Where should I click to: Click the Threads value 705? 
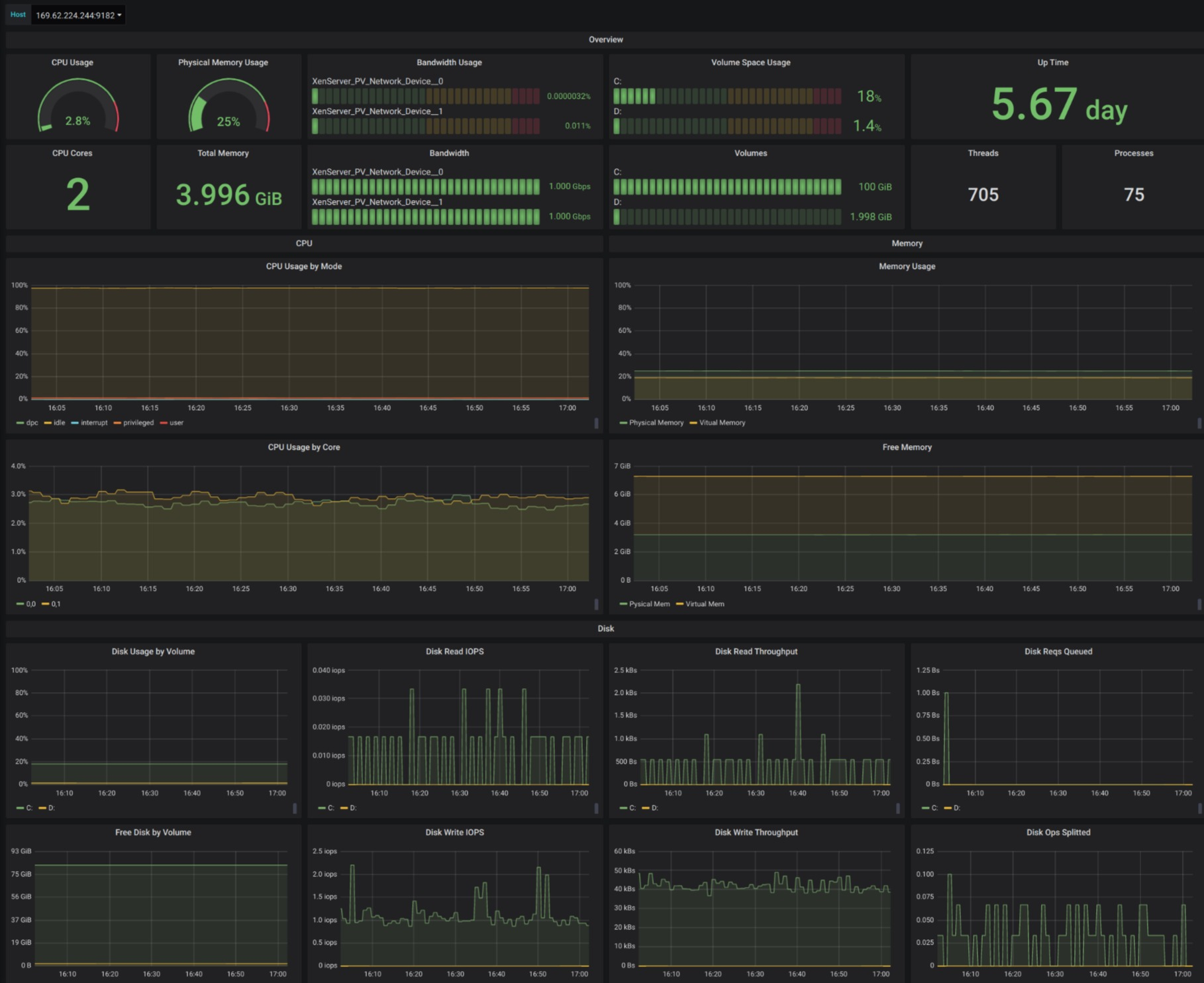pyautogui.click(x=983, y=195)
